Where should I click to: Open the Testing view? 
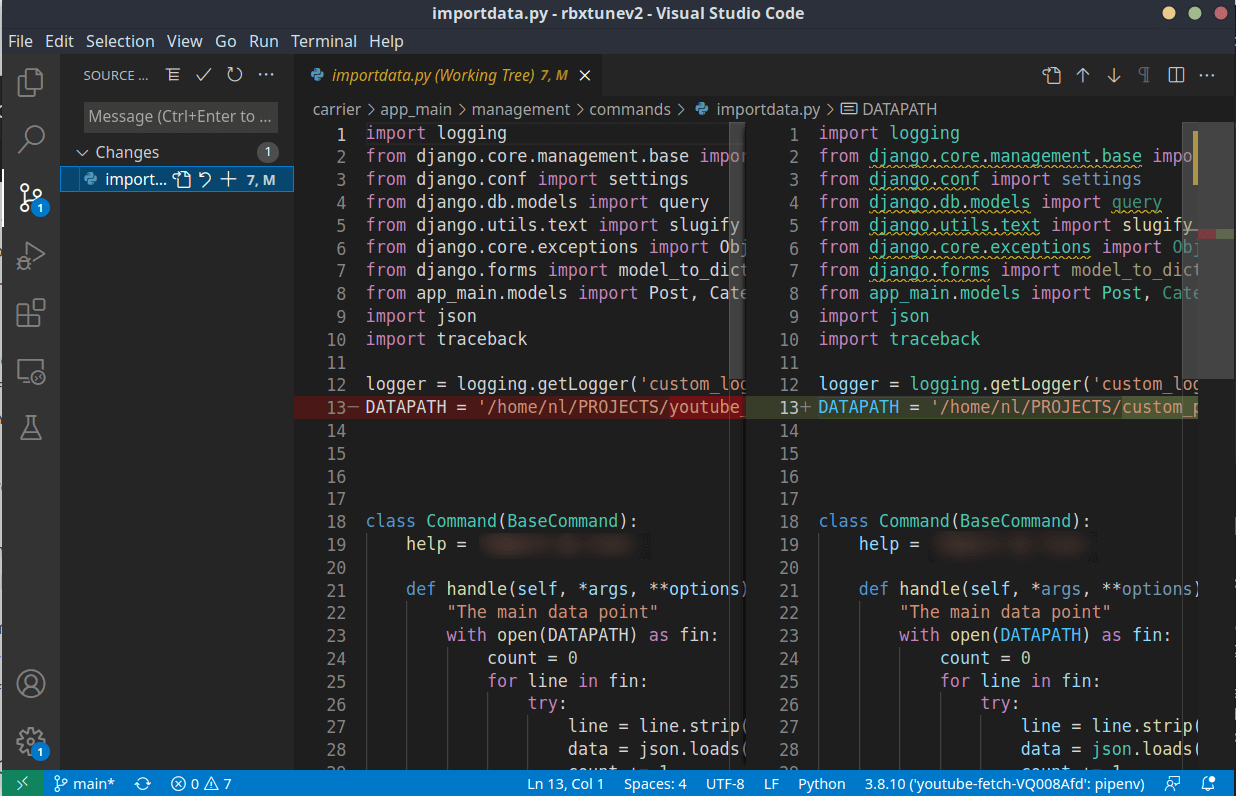[x=30, y=427]
